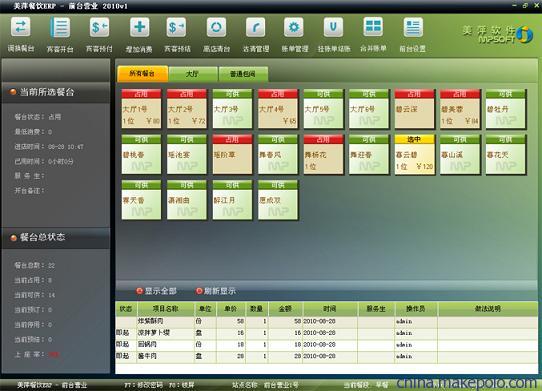
Task: Select the 宾客预付 prepayment icon
Action: tap(99, 27)
